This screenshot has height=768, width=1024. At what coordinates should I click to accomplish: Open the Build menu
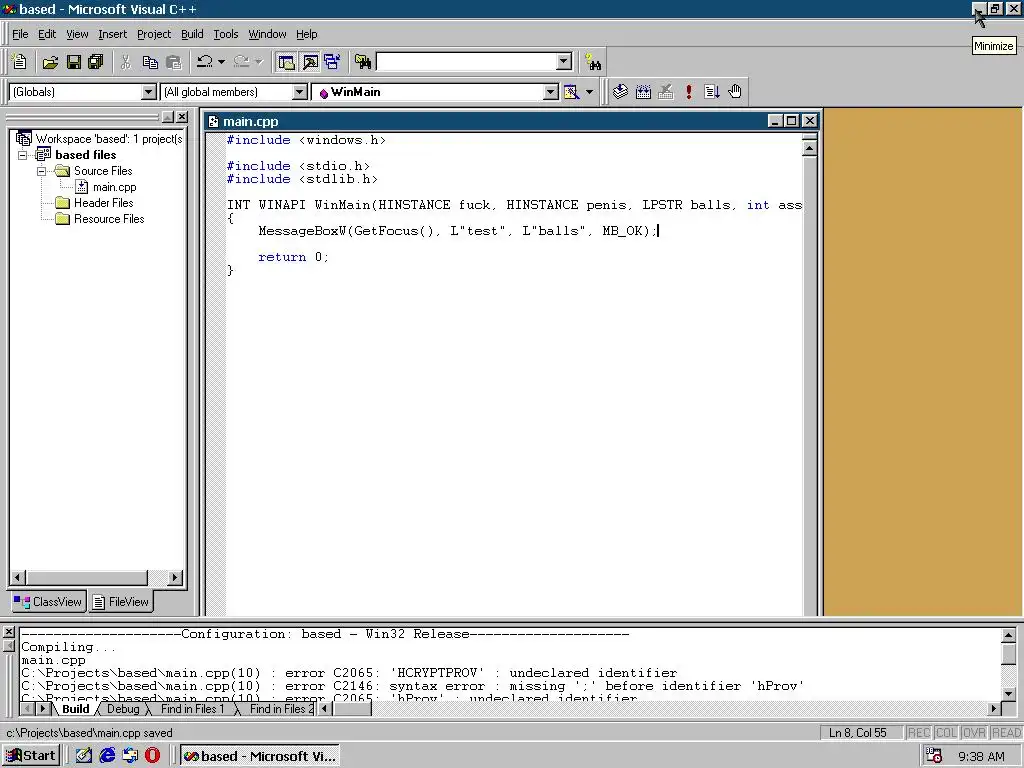(x=192, y=34)
